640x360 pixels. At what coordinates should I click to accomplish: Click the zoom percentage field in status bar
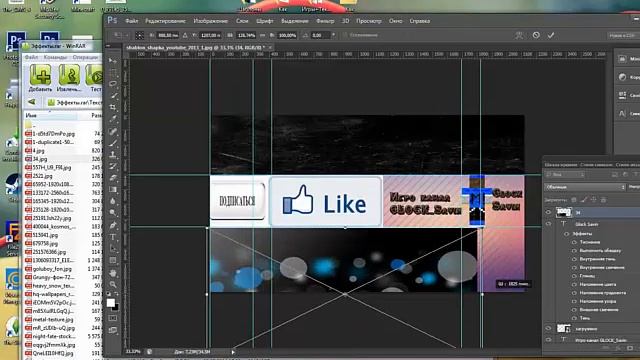coord(133,352)
